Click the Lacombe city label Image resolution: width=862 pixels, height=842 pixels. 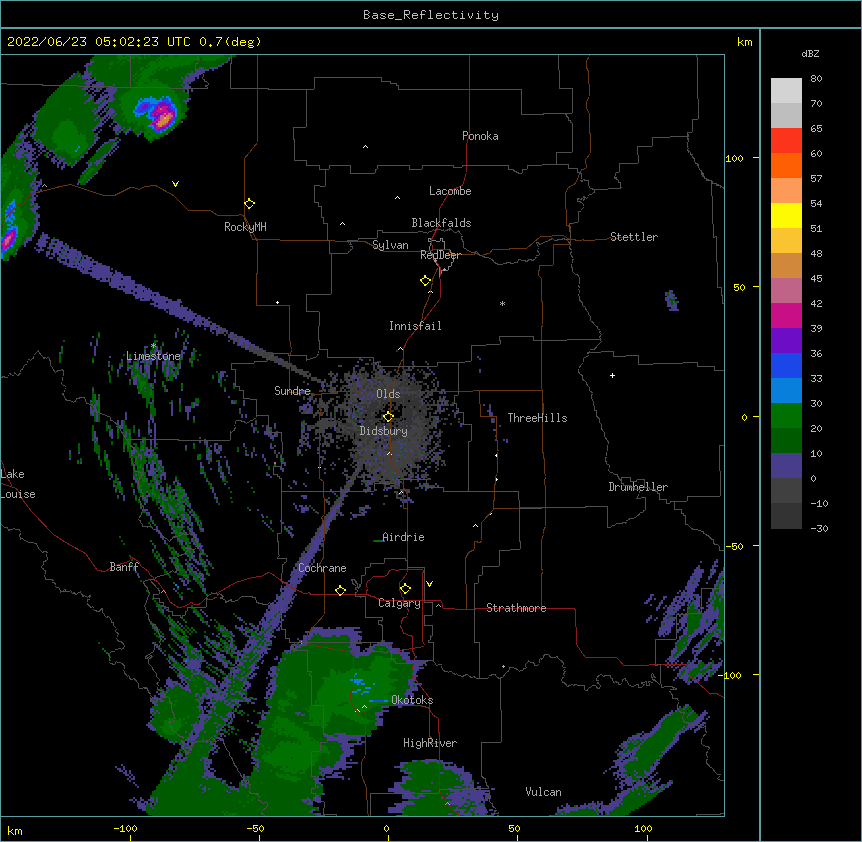[x=450, y=191]
